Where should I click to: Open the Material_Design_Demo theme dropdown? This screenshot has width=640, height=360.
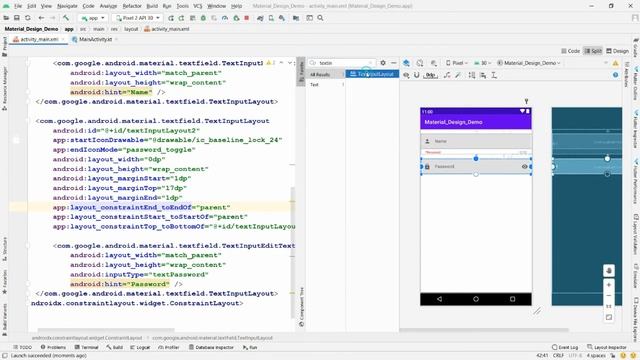tap(529, 63)
